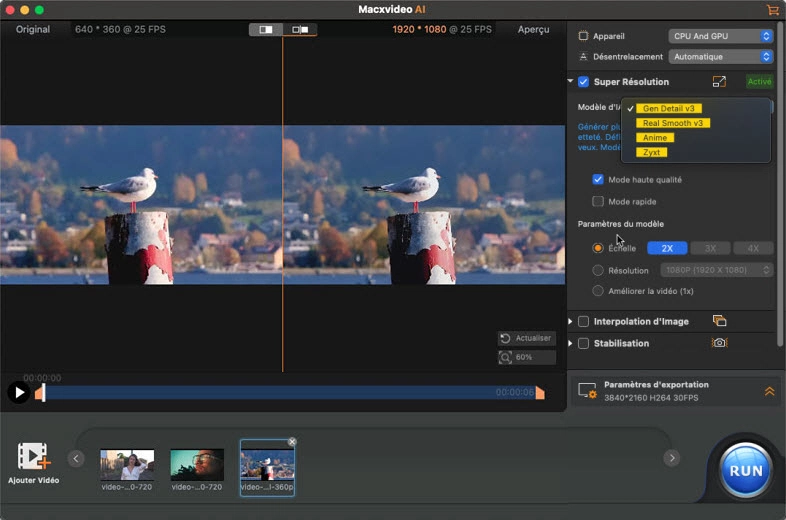Click the Super Résolution compare icon
Screen dimensions: 786x520
click(x=719, y=82)
